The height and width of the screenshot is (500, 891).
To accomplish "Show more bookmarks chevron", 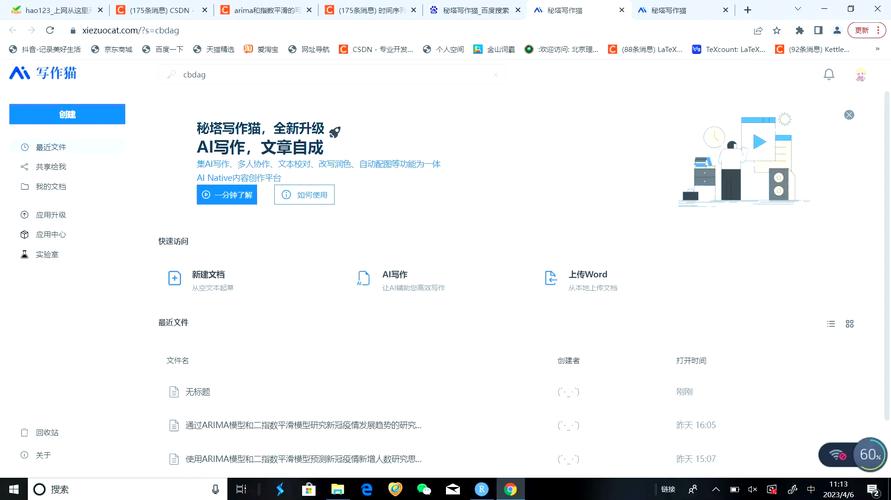I will tap(877, 49).
